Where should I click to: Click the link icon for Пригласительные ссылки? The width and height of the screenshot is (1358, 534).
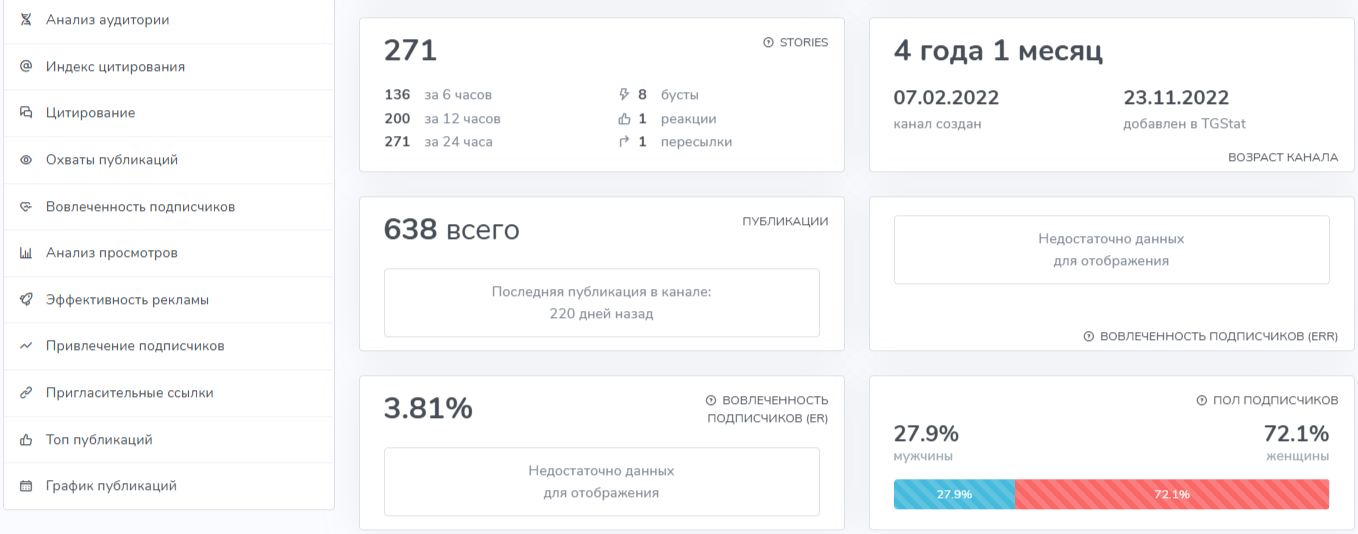pyautogui.click(x=26, y=393)
